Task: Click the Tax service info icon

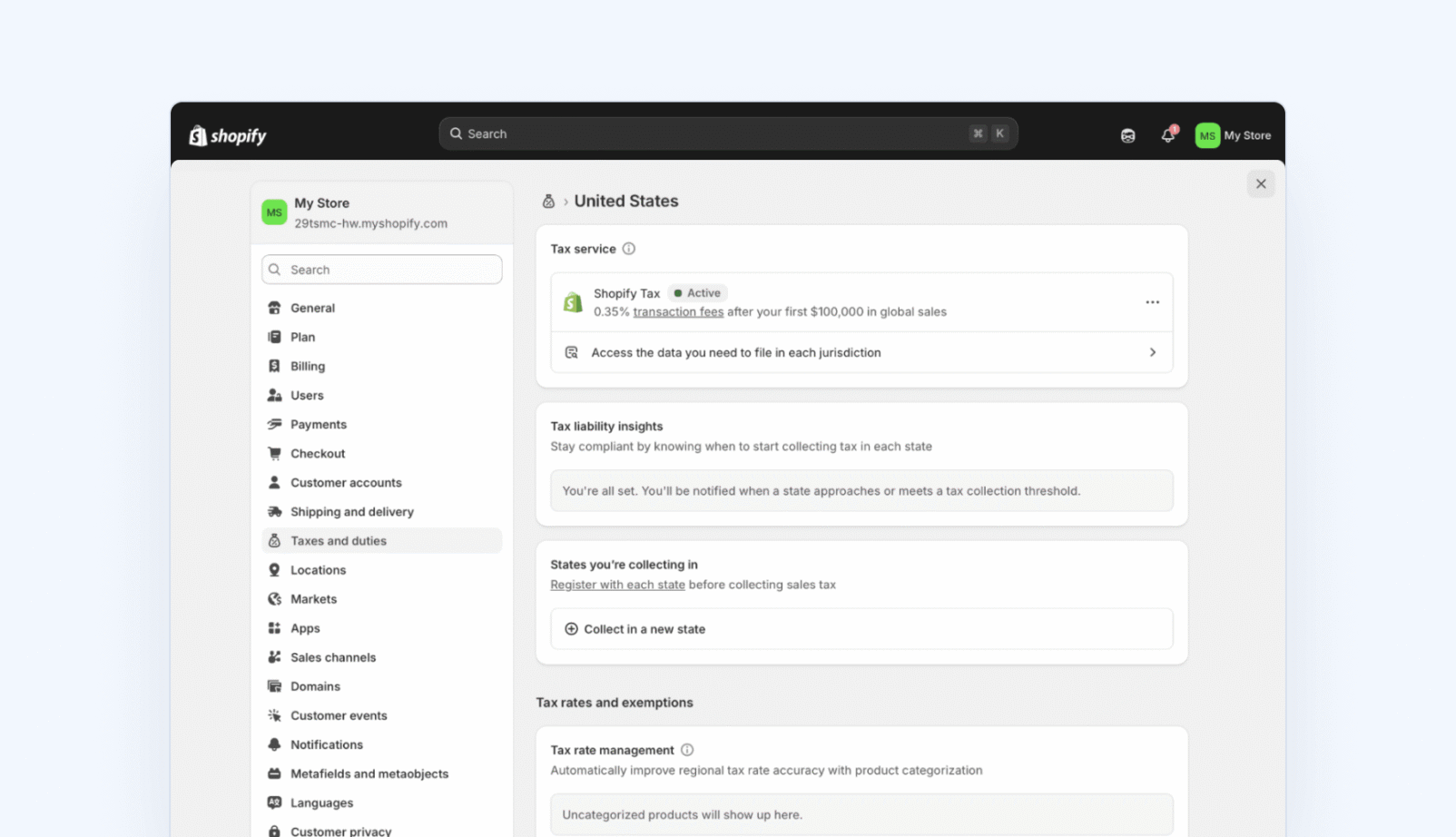Action: pos(628,249)
